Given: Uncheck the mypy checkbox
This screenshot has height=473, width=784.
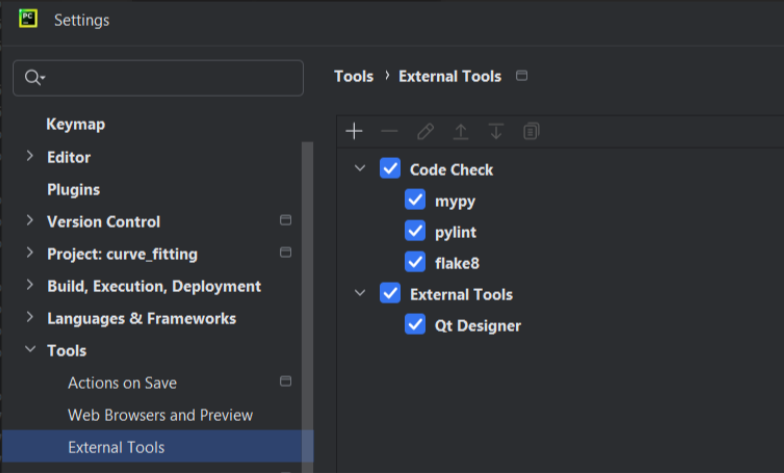Looking at the screenshot, I should click(415, 200).
